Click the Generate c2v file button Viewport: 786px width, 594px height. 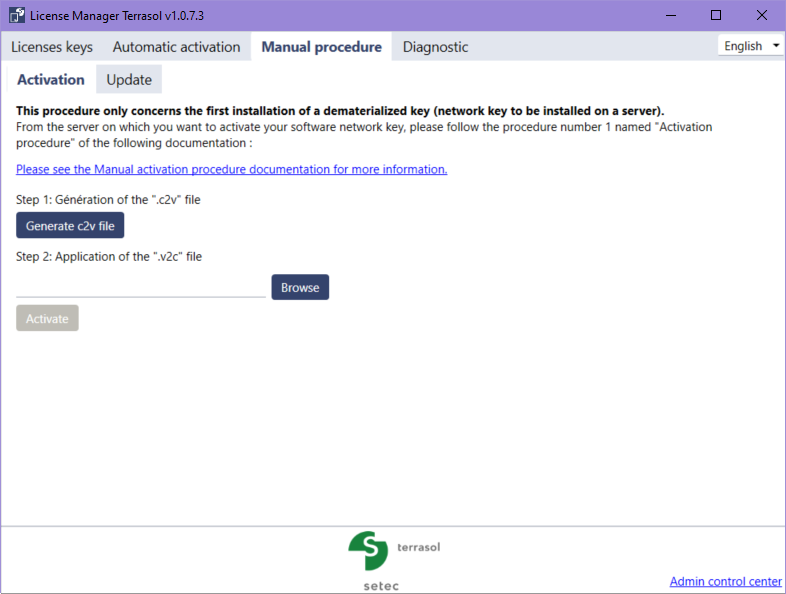coord(70,226)
